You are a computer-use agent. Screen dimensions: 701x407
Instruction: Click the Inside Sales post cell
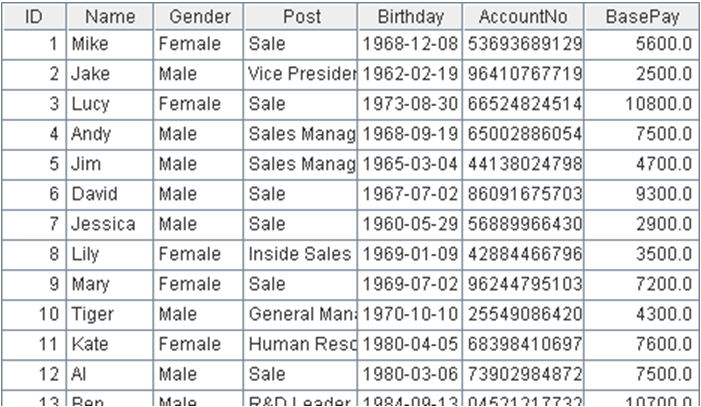click(x=300, y=249)
